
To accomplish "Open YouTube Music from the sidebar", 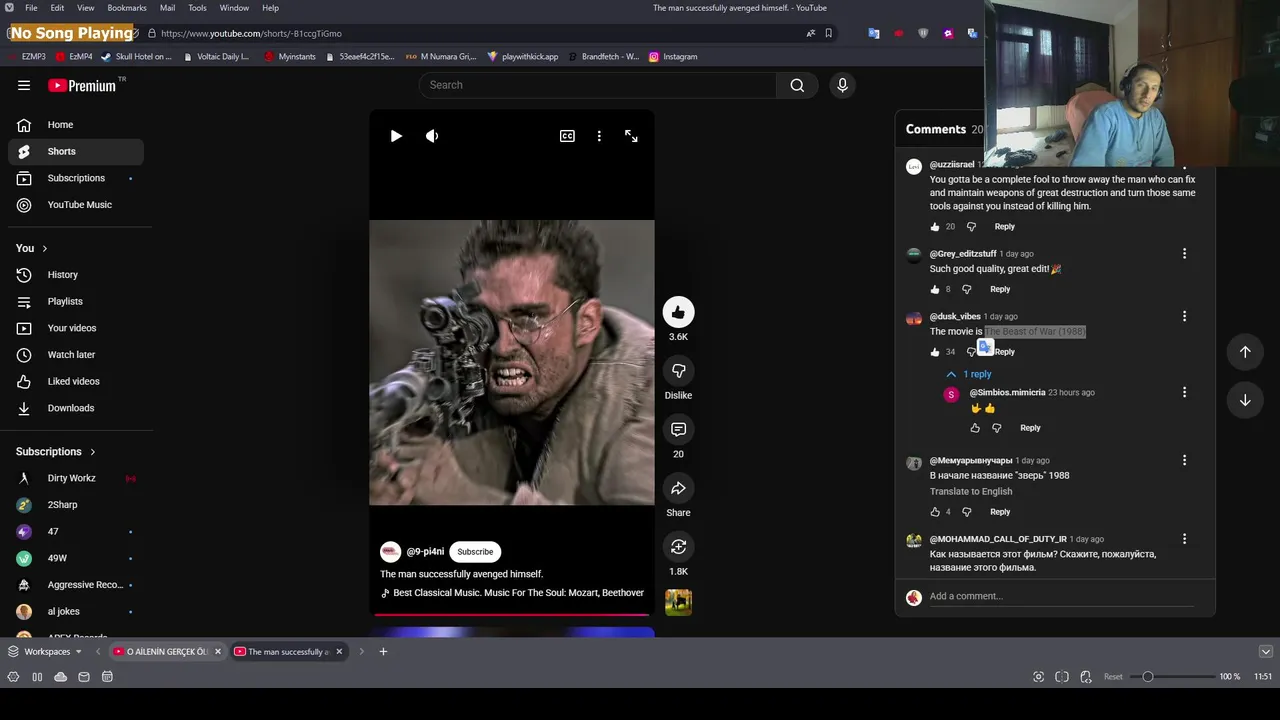I will pos(76,205).
